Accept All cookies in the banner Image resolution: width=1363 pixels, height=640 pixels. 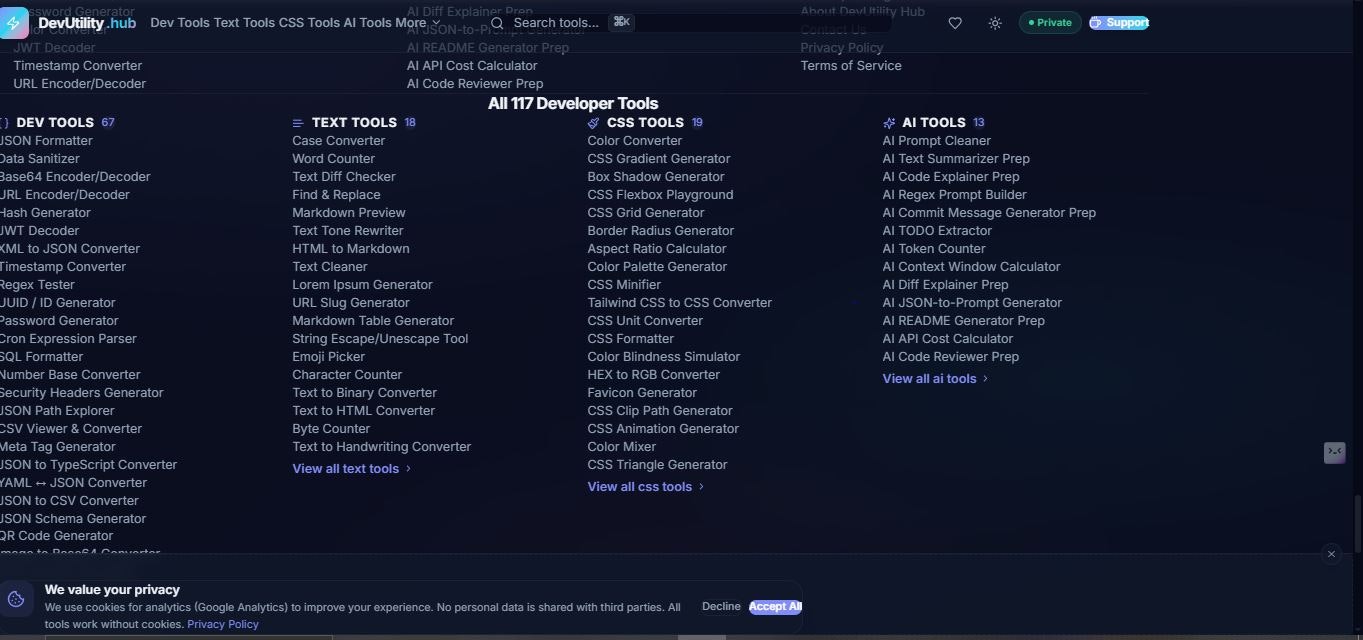775,606
